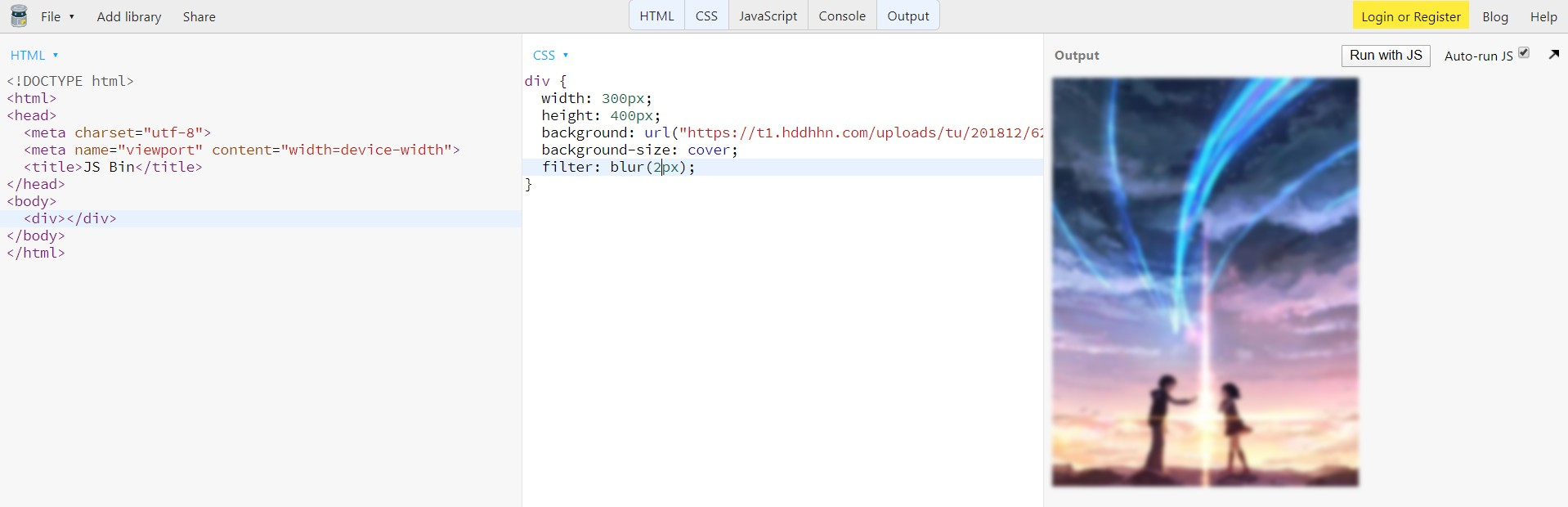Click the JS Bin logo icon
1568x507 pixels.
19,16
